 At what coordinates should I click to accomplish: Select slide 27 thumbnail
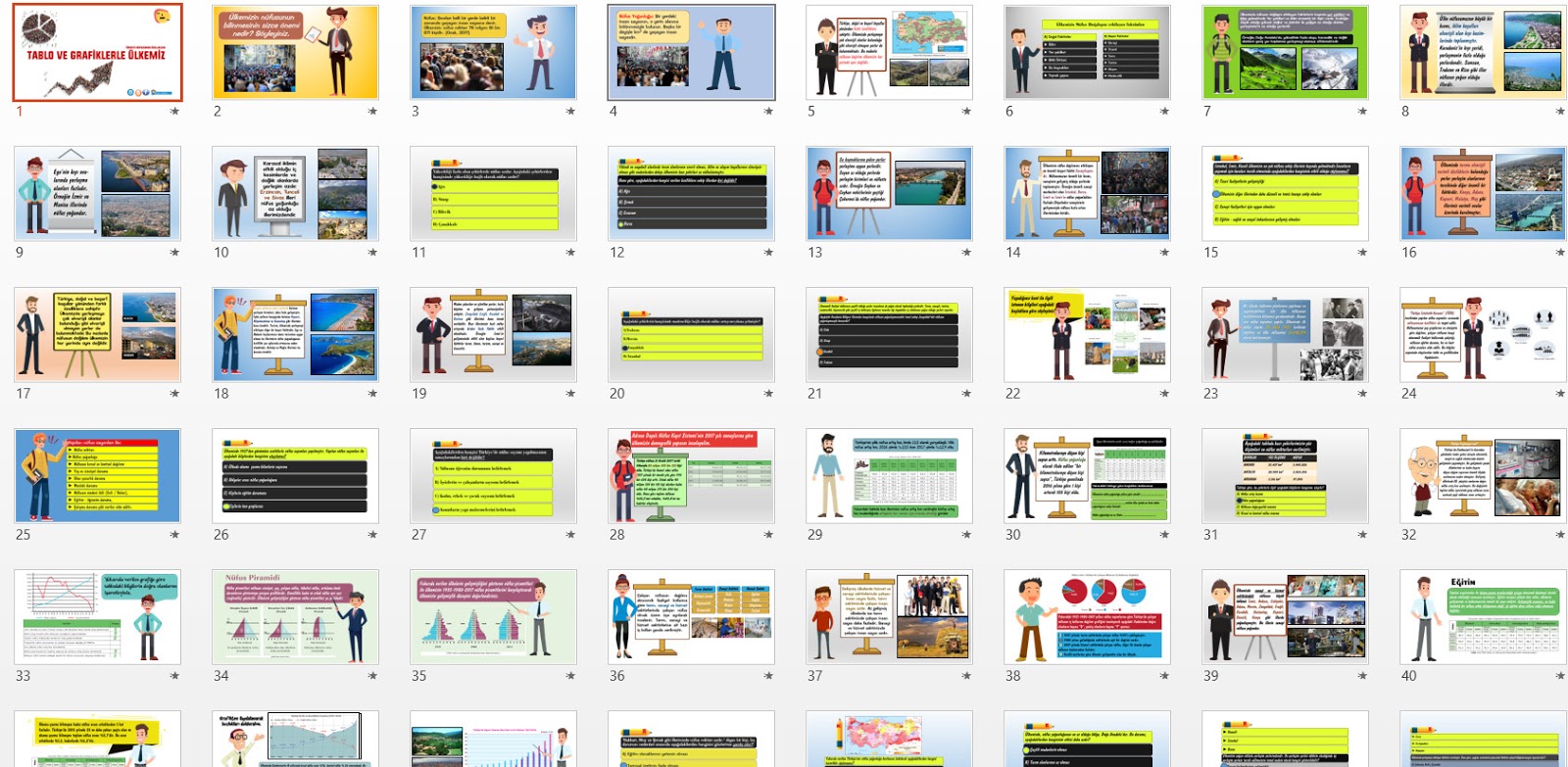pos(494,476)
